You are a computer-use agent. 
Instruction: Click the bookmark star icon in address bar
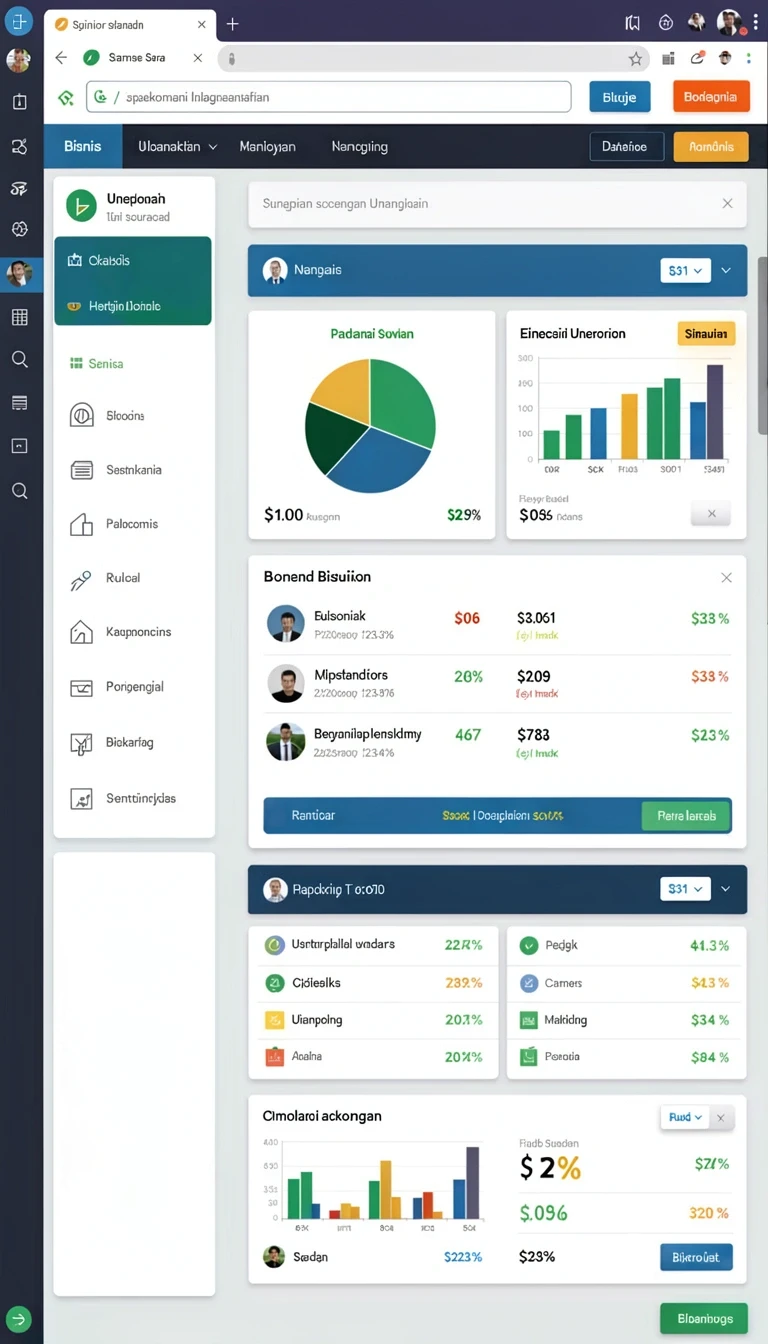[635, 59]
